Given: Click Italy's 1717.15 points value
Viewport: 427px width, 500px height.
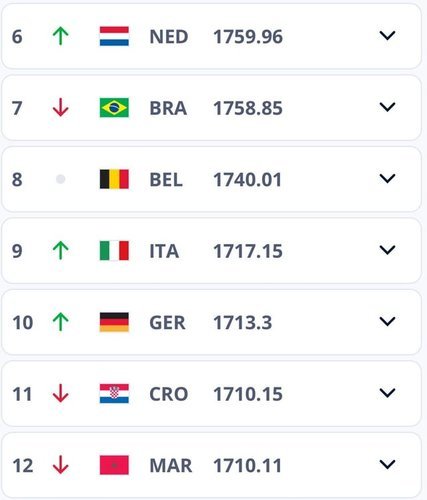Looking at the screenshot, I should [248, 251].
